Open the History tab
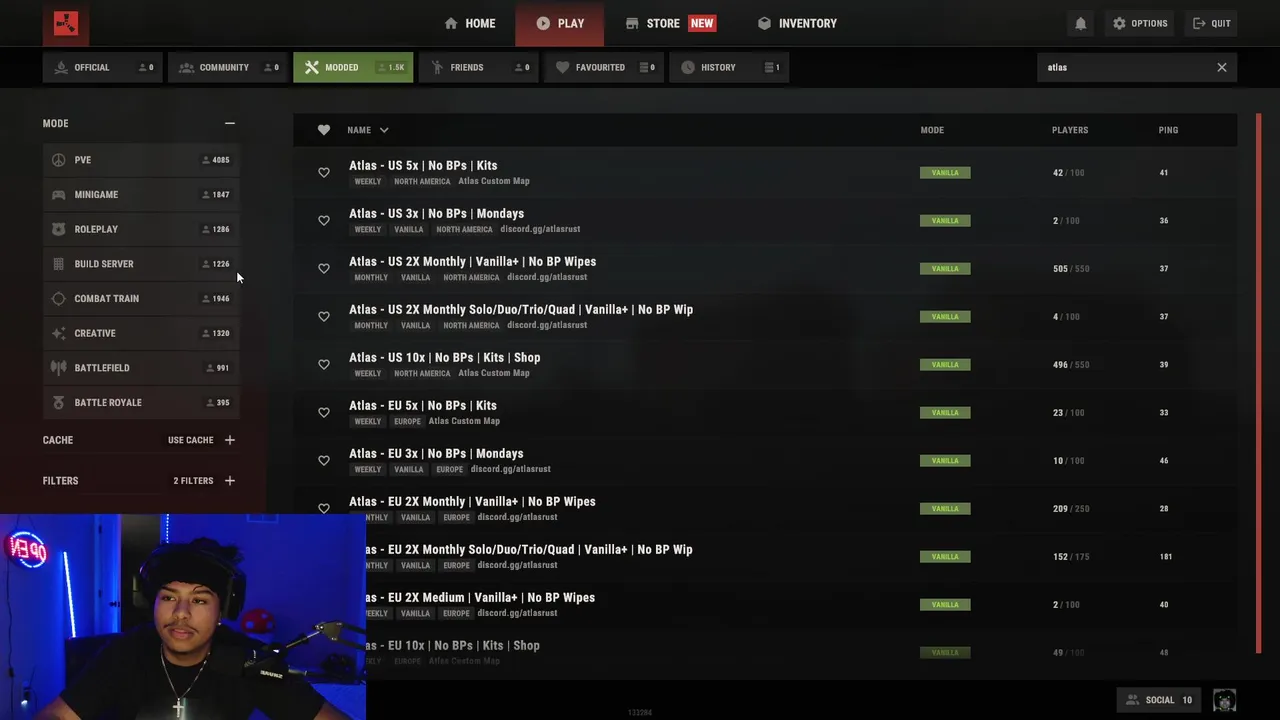Viewport: 1280px width, 720px height. (729, 67)
